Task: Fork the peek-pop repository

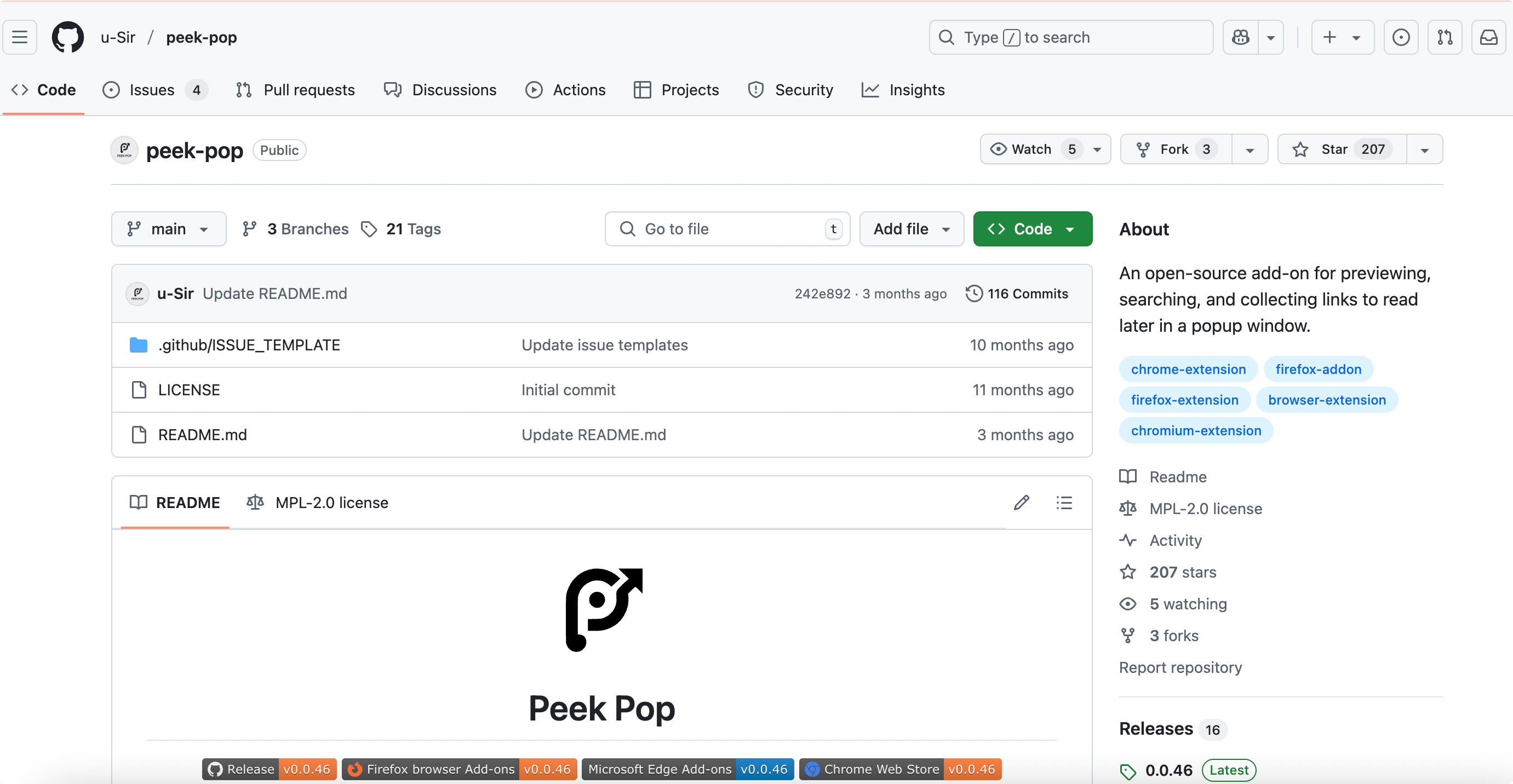Action: tap(1176, 149)
